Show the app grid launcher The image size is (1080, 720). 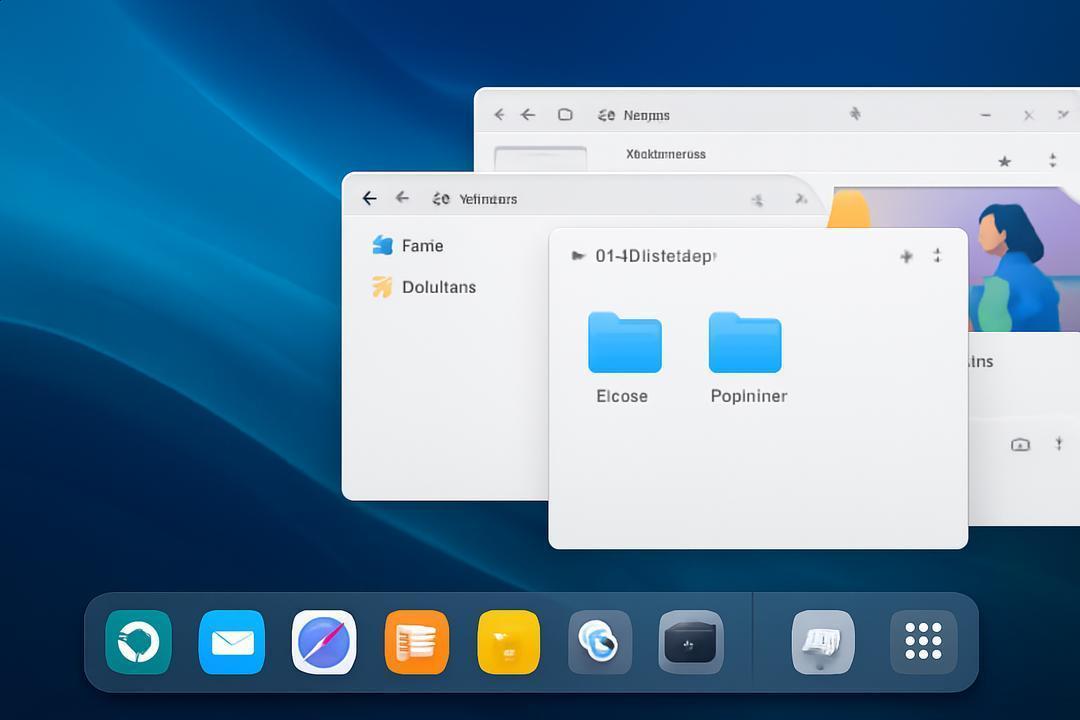(x=923, y=642)
